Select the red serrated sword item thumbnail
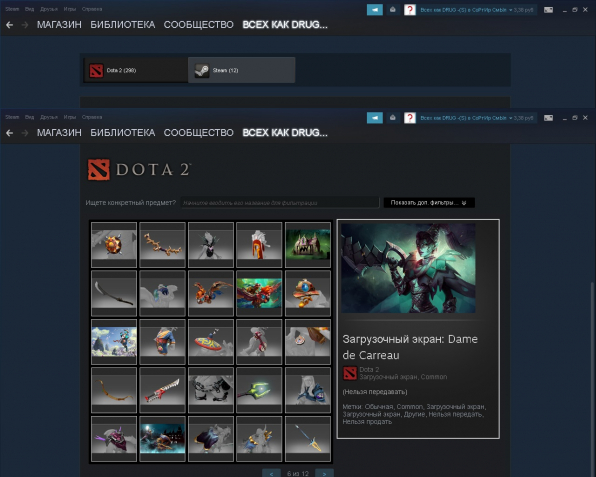 click(162, 390)
